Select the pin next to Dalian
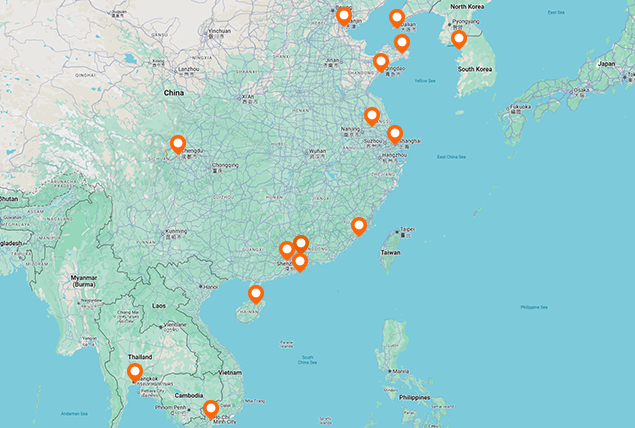Viewport: 635px width, 428px height. pos(397,17)
